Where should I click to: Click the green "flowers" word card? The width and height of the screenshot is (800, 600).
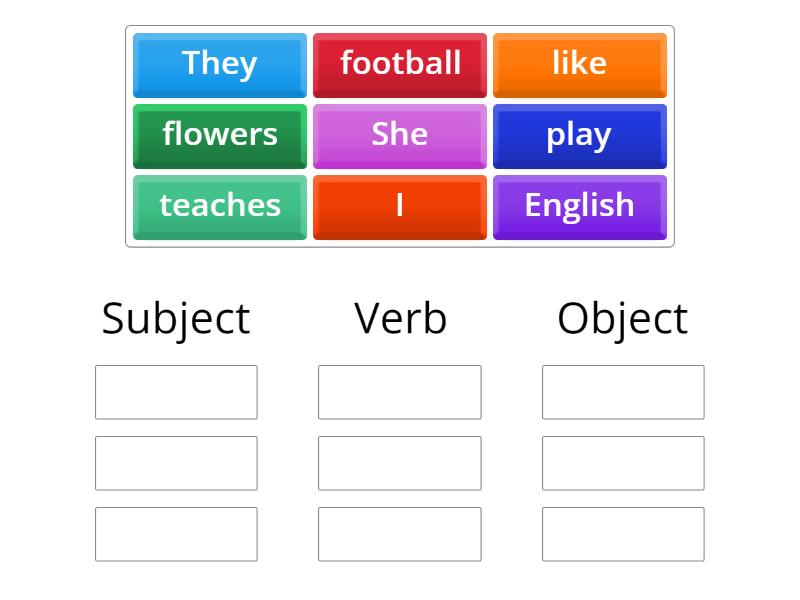[219, 135]
